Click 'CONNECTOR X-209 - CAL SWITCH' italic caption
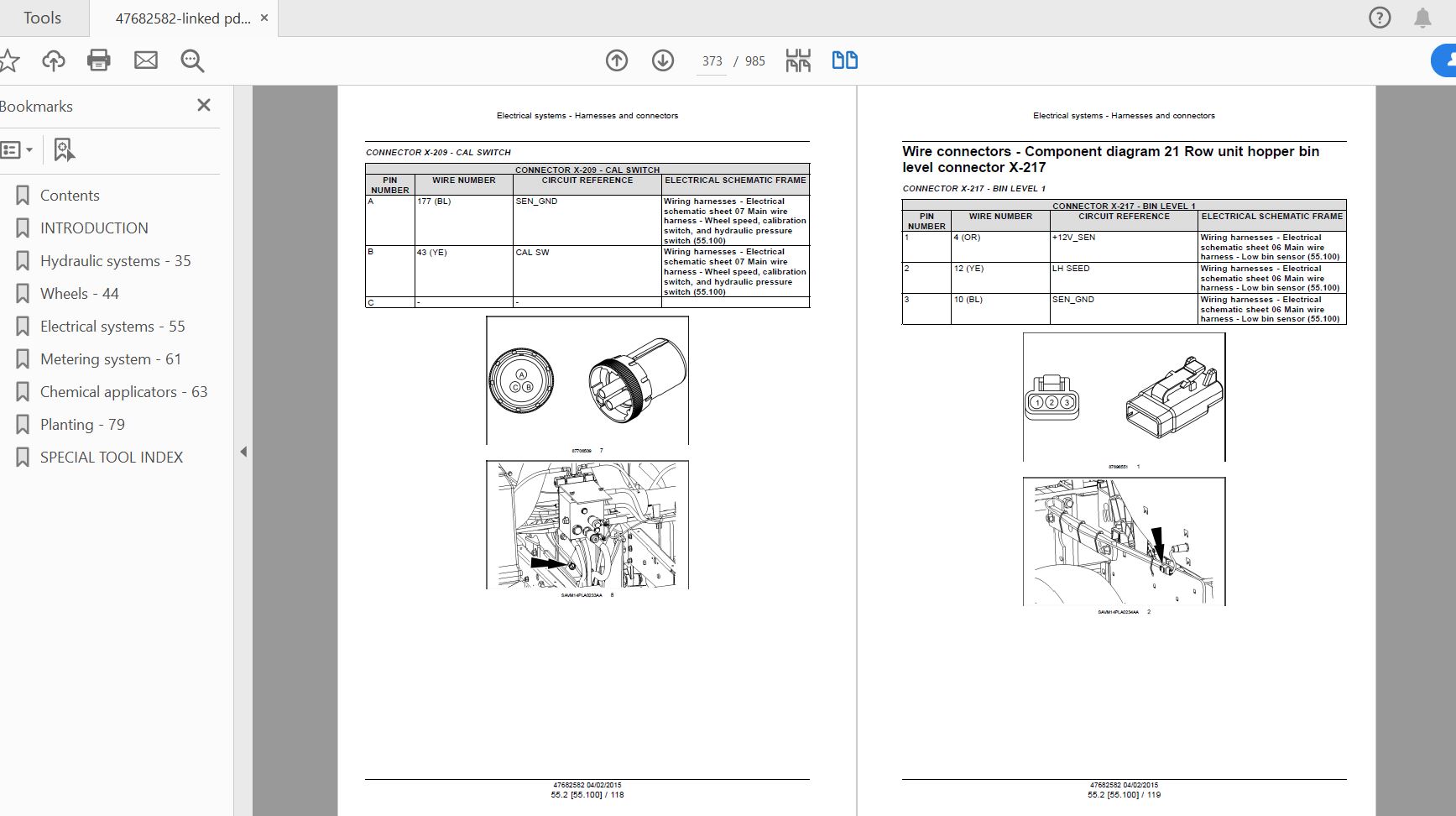Viewport: 1456px width, 816px height. [x=438, y=153]
